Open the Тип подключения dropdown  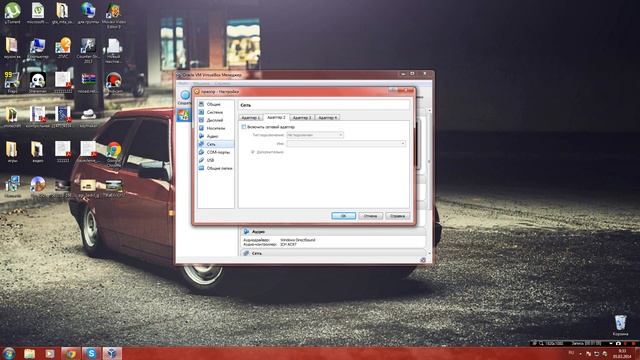(315, 135)
